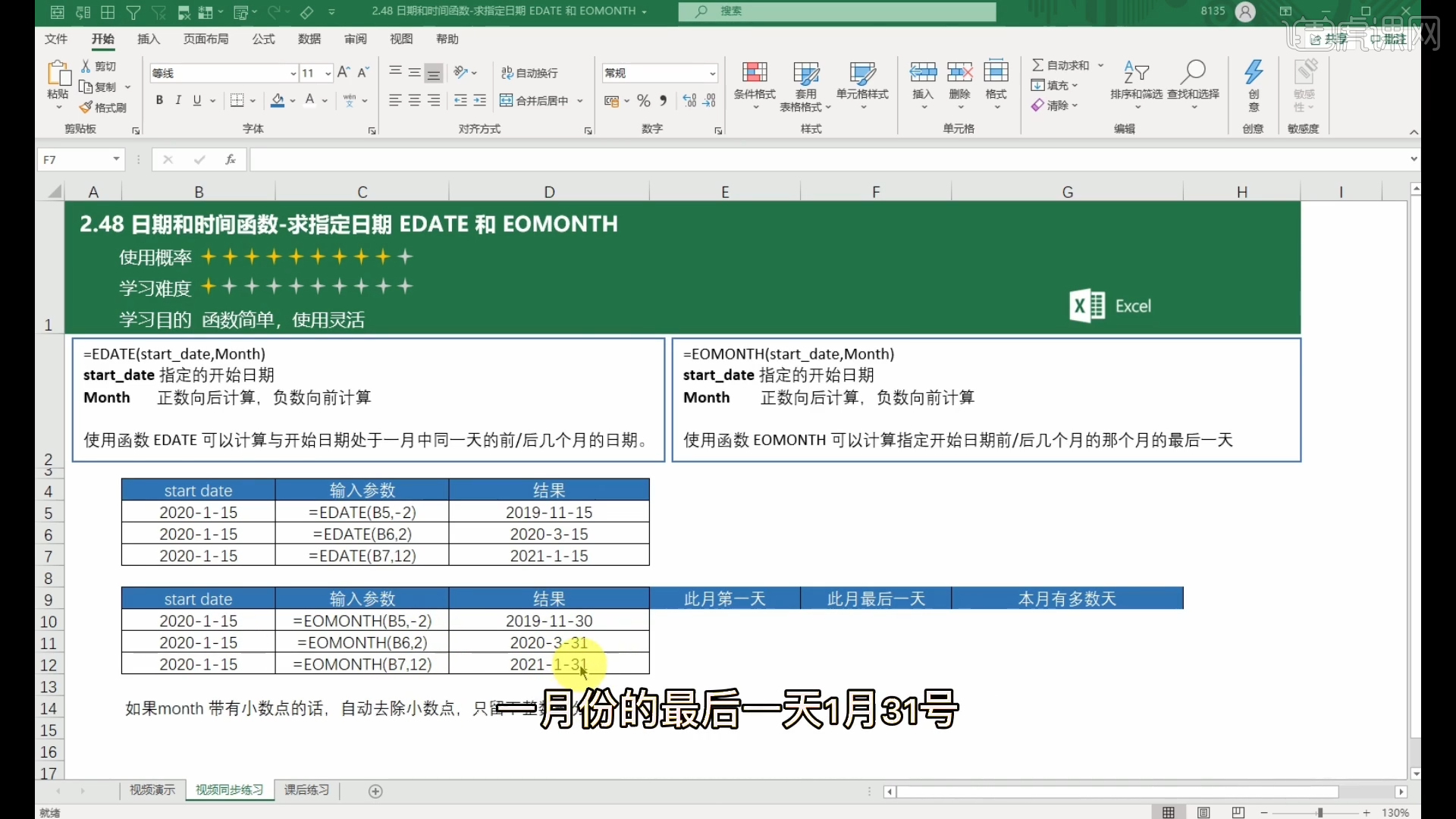Click Decrease Indent icon
The height and width of the screenshot is (819, 1456).
pos(460,100)
